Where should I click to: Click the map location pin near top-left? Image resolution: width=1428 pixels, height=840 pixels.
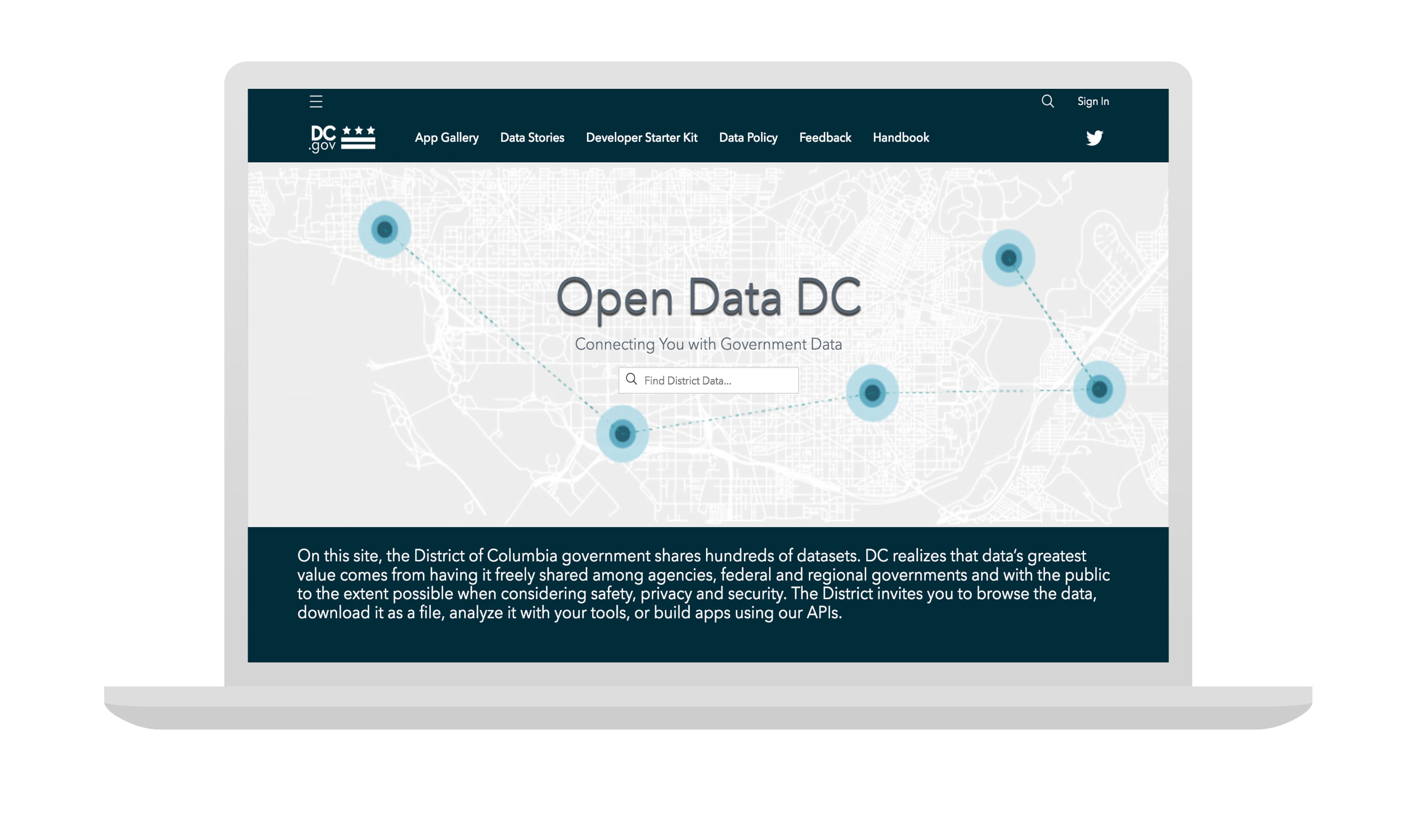(x=384, y=228)
